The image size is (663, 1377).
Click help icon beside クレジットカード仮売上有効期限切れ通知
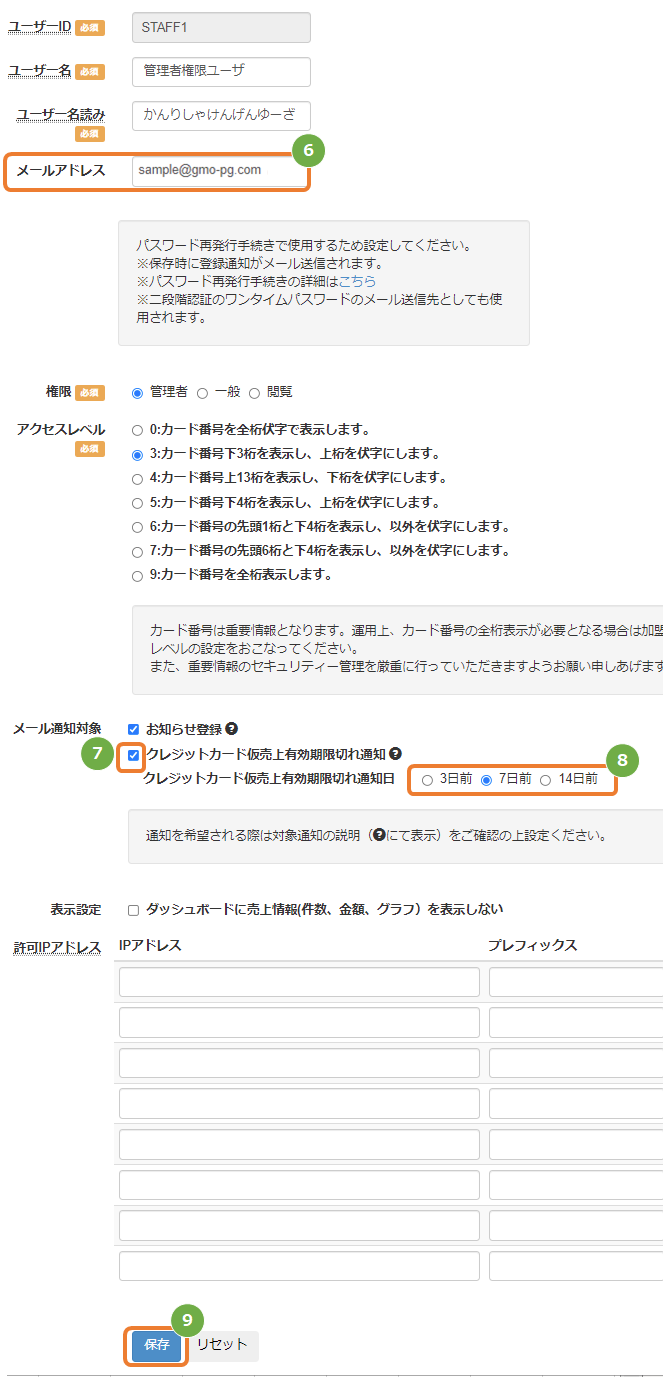pos(395,754)
